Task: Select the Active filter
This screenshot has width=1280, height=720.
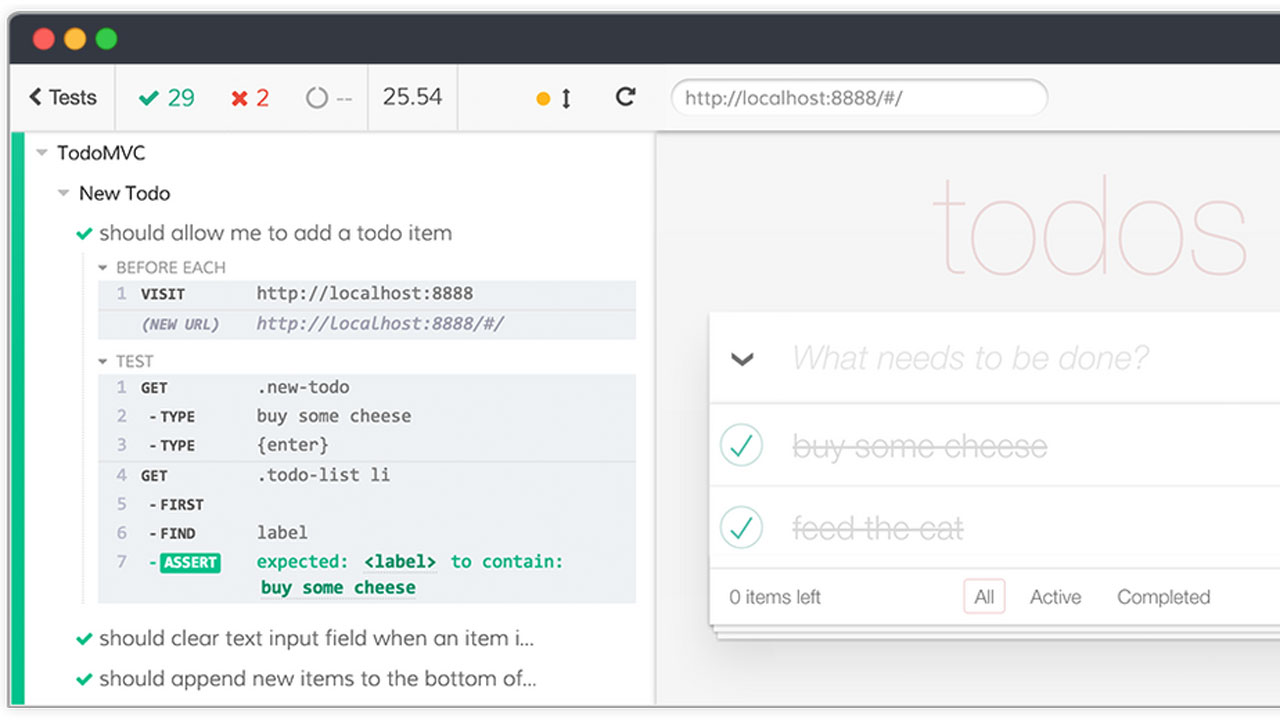Action: coord(1055,597)
